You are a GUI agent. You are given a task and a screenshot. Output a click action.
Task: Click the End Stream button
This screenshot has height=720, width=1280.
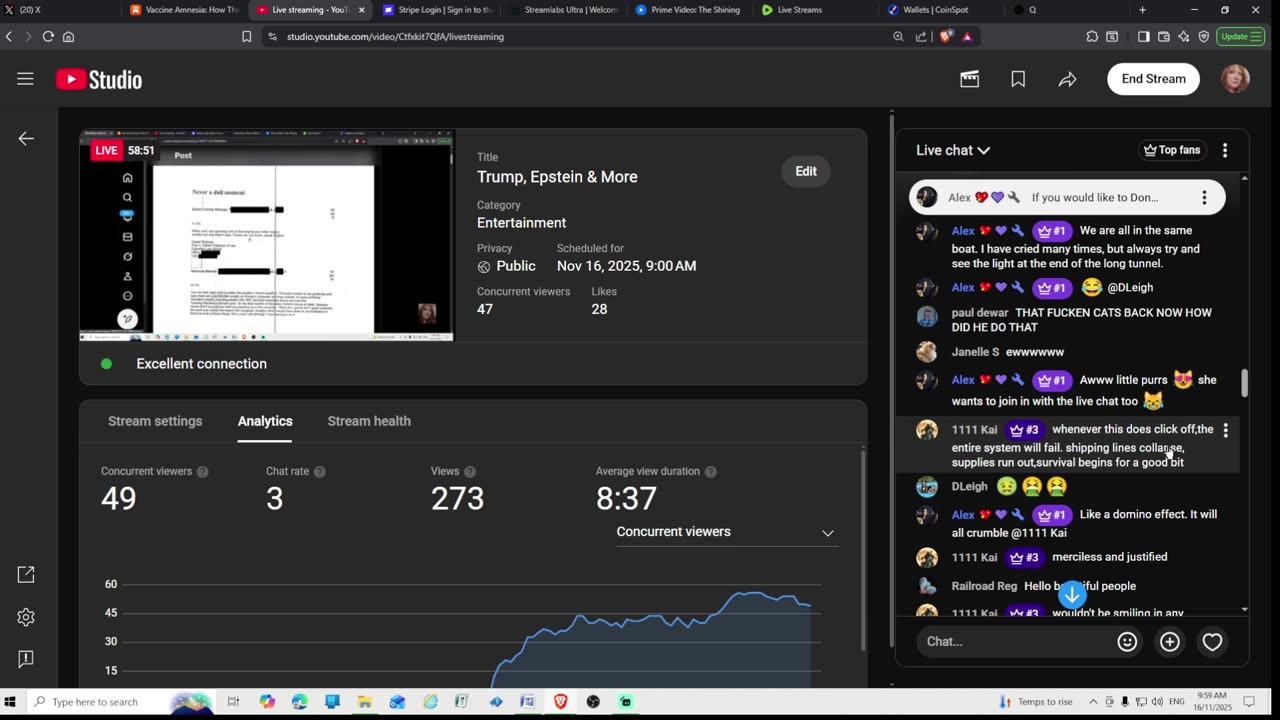pyautogui.click(x=1153, y=79)
